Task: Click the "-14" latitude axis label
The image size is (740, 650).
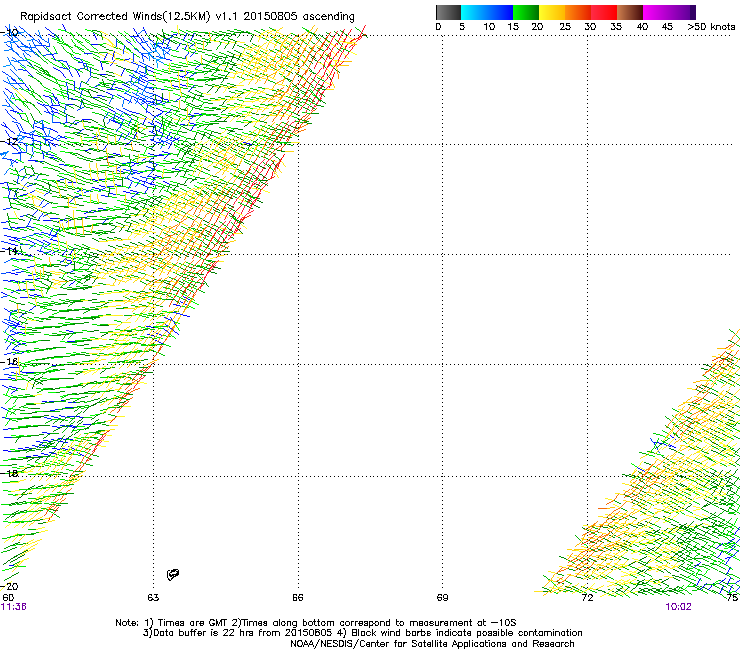Action: point(10,251)
